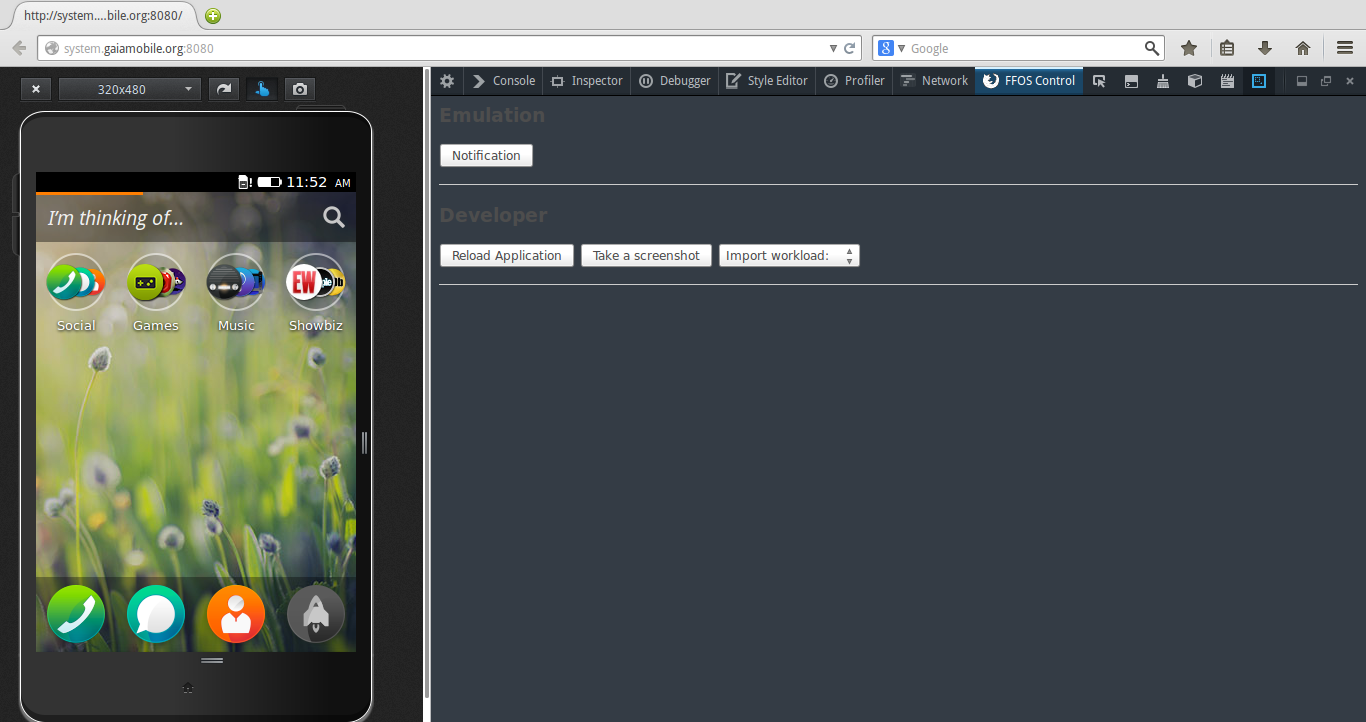Image resolution: width=1366 pixels, height=722 pixels.
Task: Click the paintbrush eyedropper icon in devtools toolbar
Action: (x=1163, y=81)
